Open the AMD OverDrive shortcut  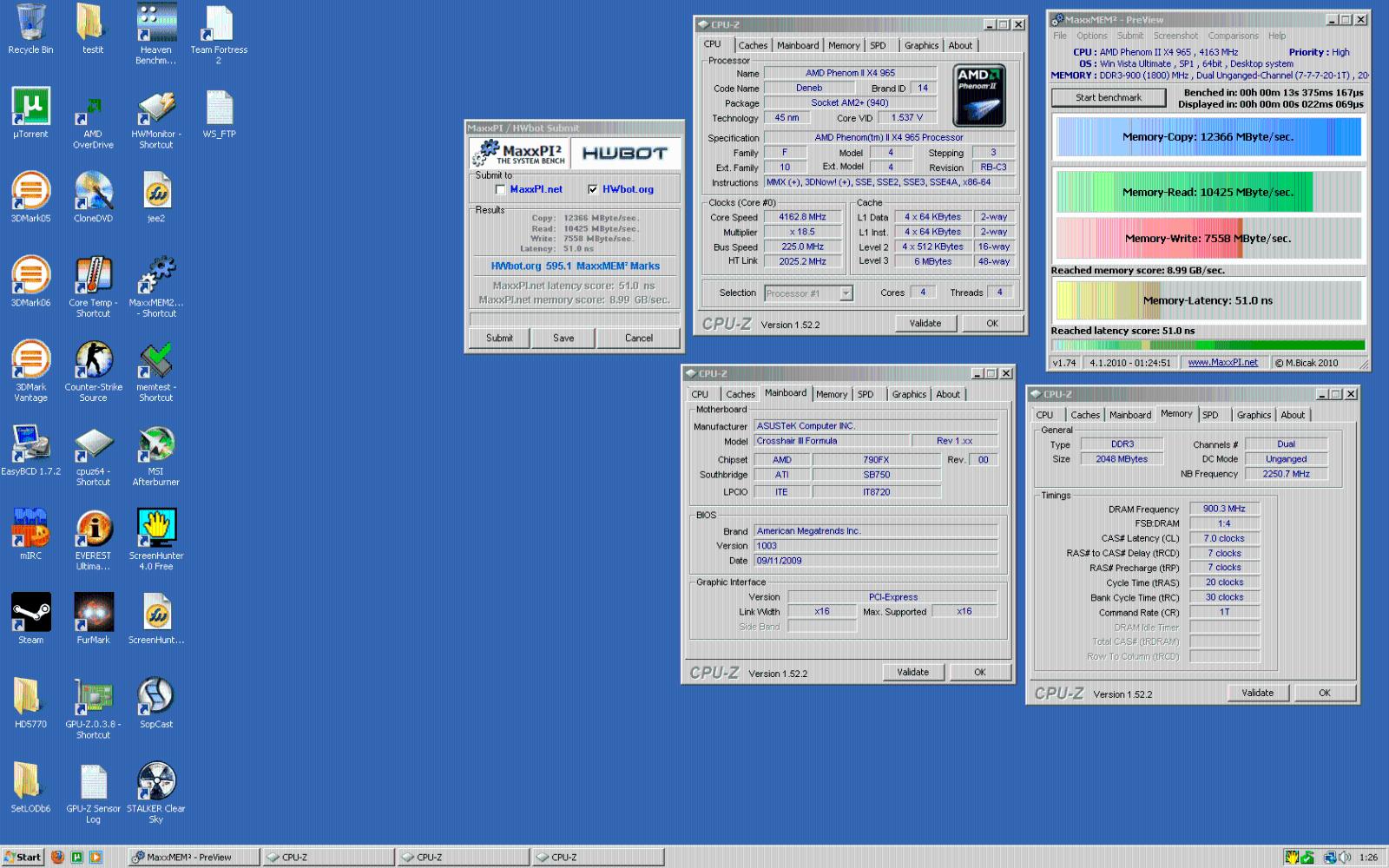[x=93, y=108]
